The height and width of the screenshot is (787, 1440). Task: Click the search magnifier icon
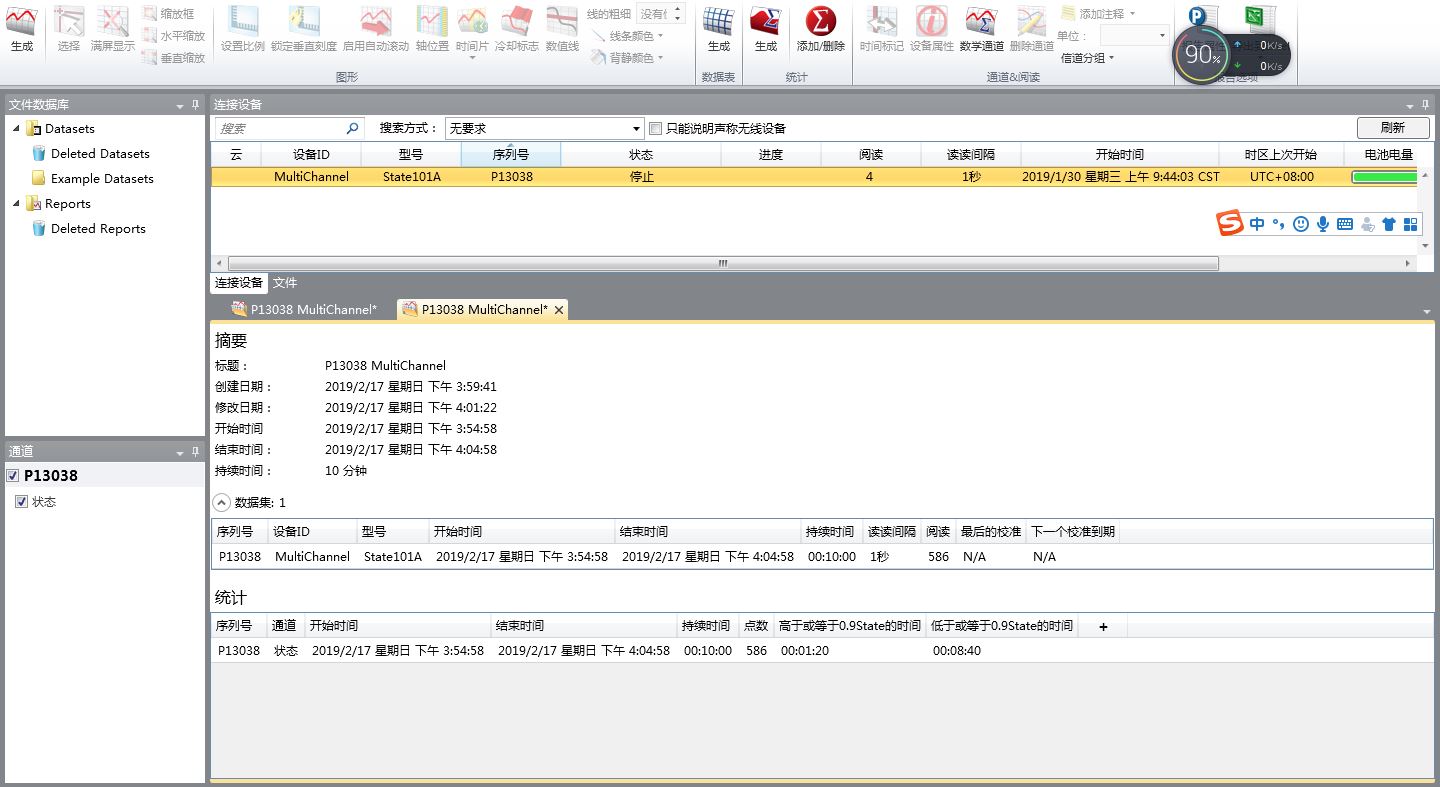[352, 129]
